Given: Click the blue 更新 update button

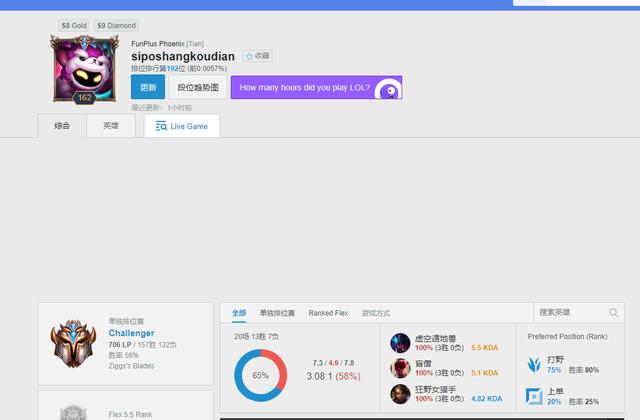Looking at the screenshot, I should (148, 87).
